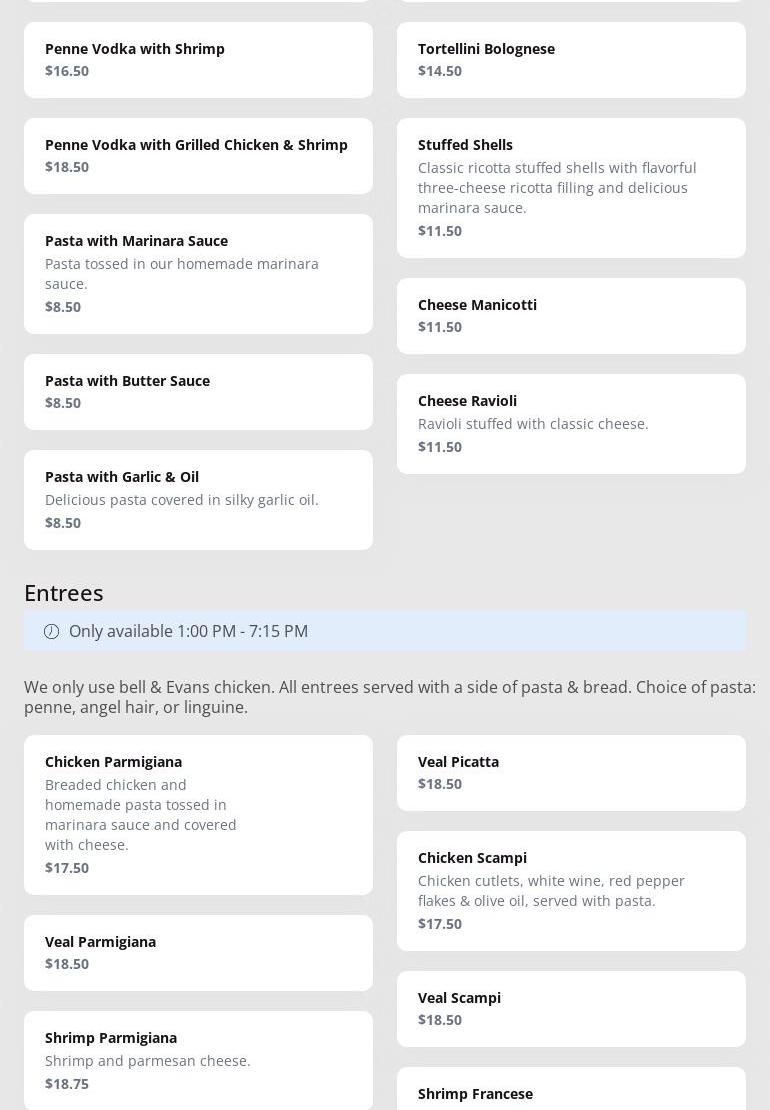Open Veal Parmigiana entree card
This screenshot has height=1110, width=770.
click(198, 953)
